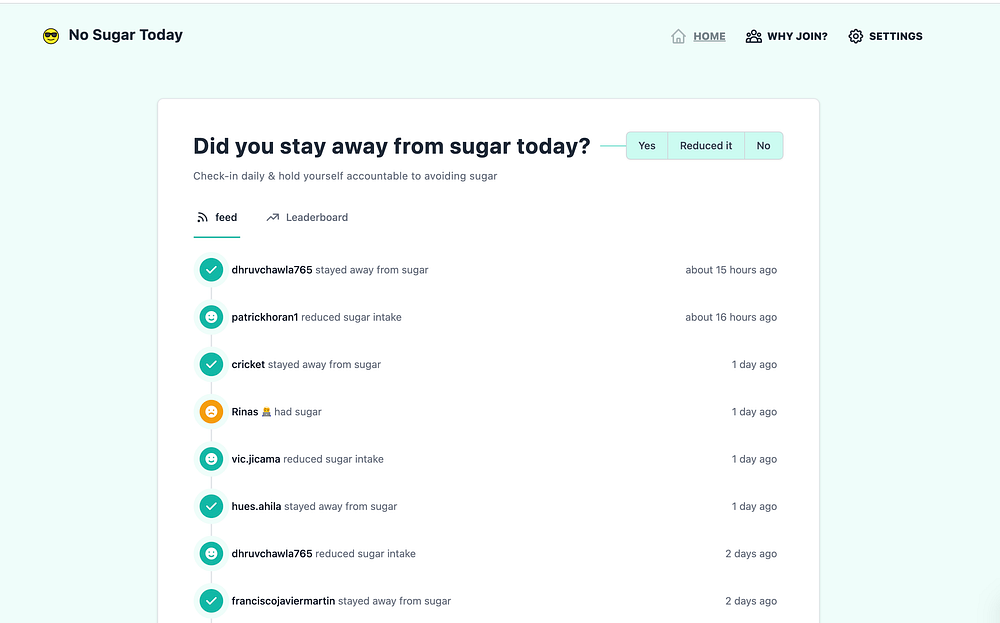Select the Yes check-in option

tap(647, 146)
